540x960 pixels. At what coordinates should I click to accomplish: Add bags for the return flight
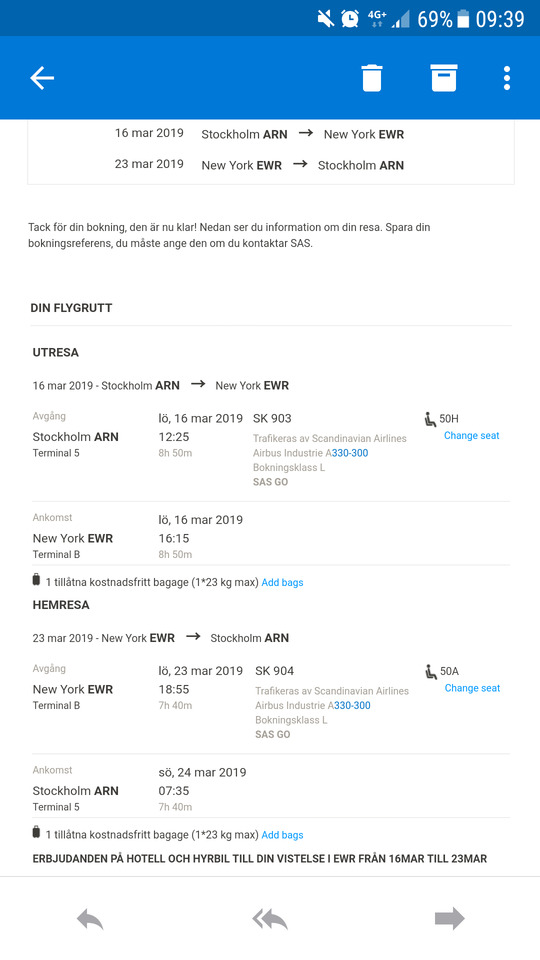pos(282,834)
